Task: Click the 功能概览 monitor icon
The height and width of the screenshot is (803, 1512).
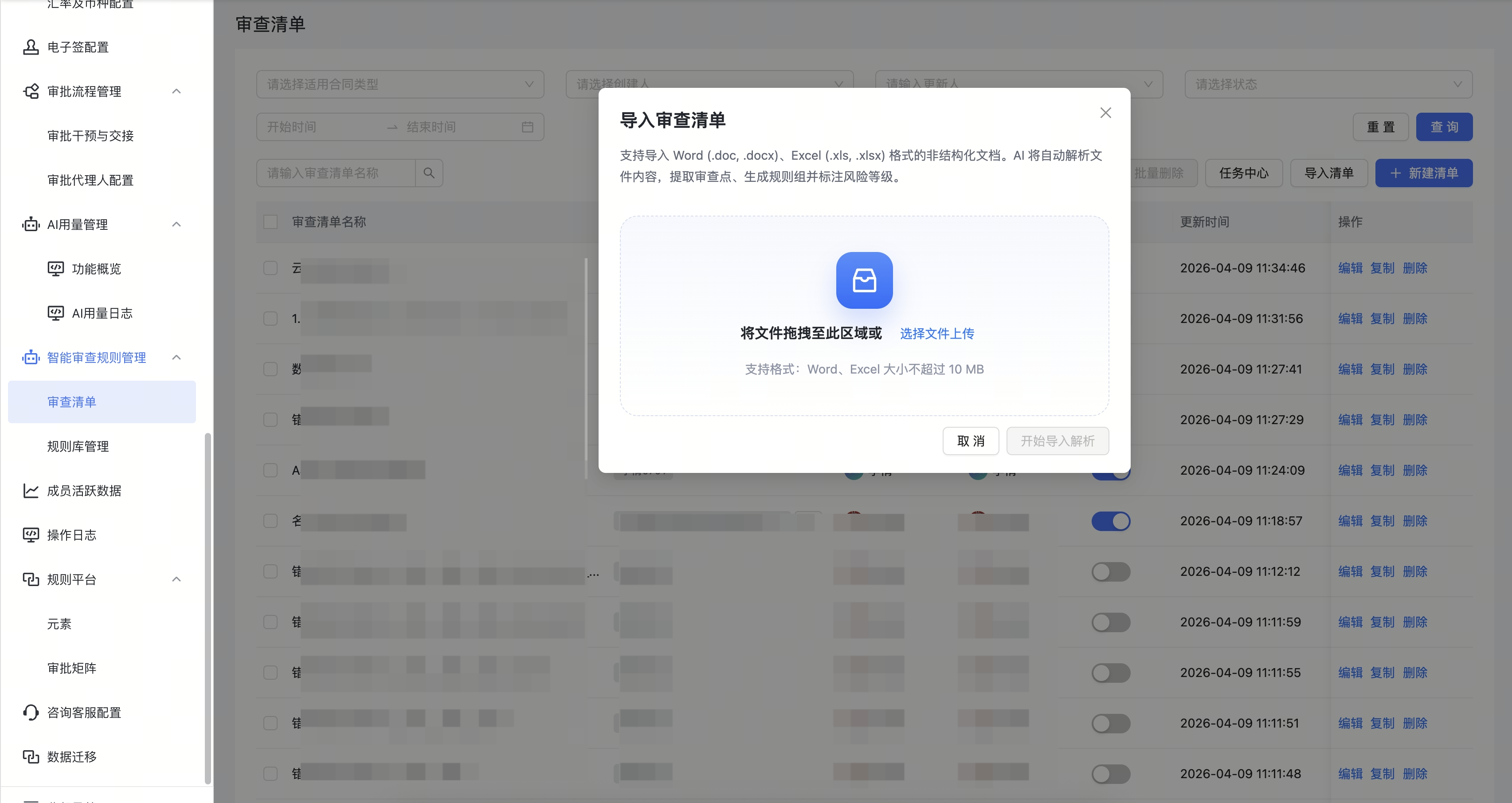Action: point(56,269)
